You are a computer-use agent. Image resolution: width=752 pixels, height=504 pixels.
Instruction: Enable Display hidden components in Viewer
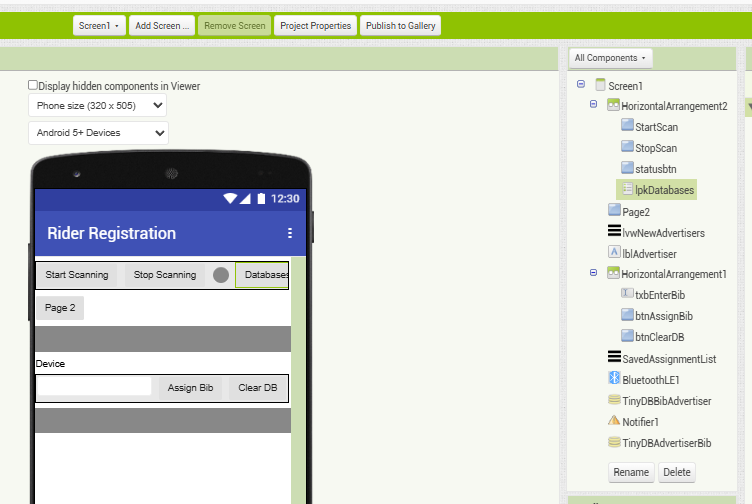[x=33, y=86]
